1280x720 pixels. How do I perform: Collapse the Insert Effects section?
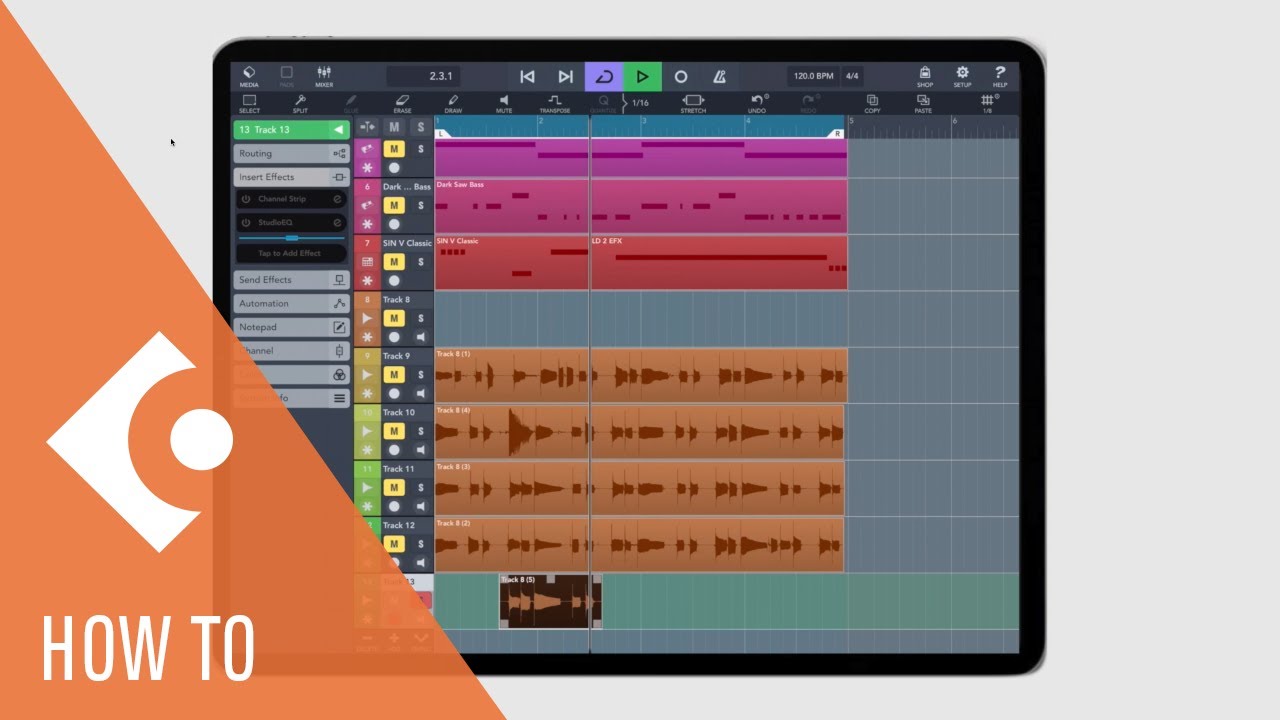click(292, 177)
